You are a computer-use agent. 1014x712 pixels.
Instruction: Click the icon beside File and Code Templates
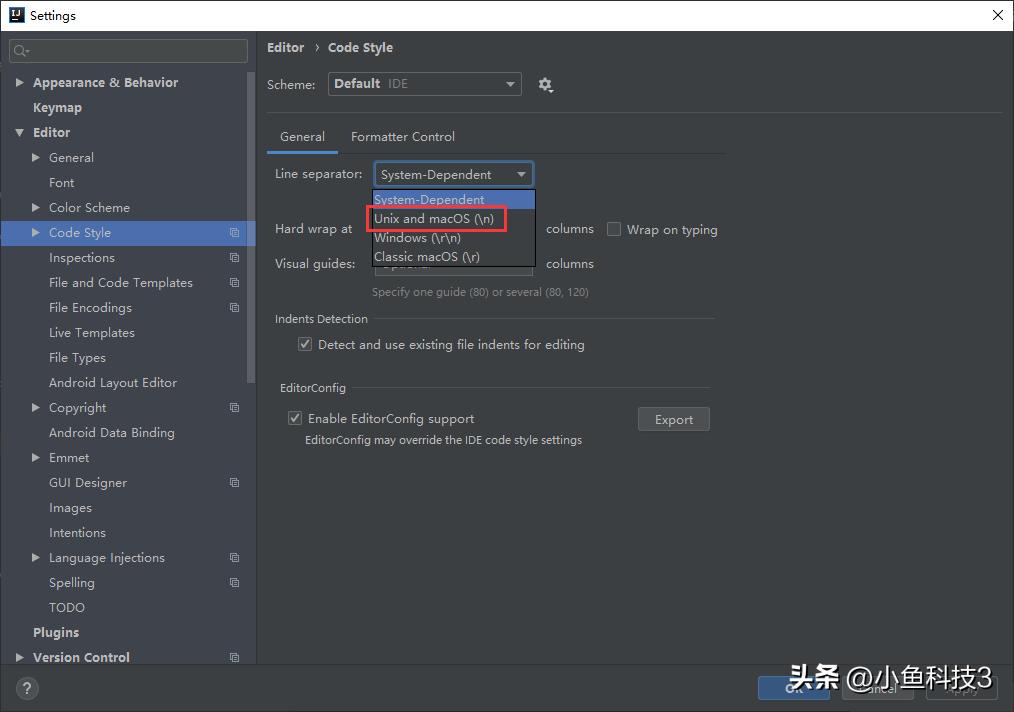pos(234,282)
